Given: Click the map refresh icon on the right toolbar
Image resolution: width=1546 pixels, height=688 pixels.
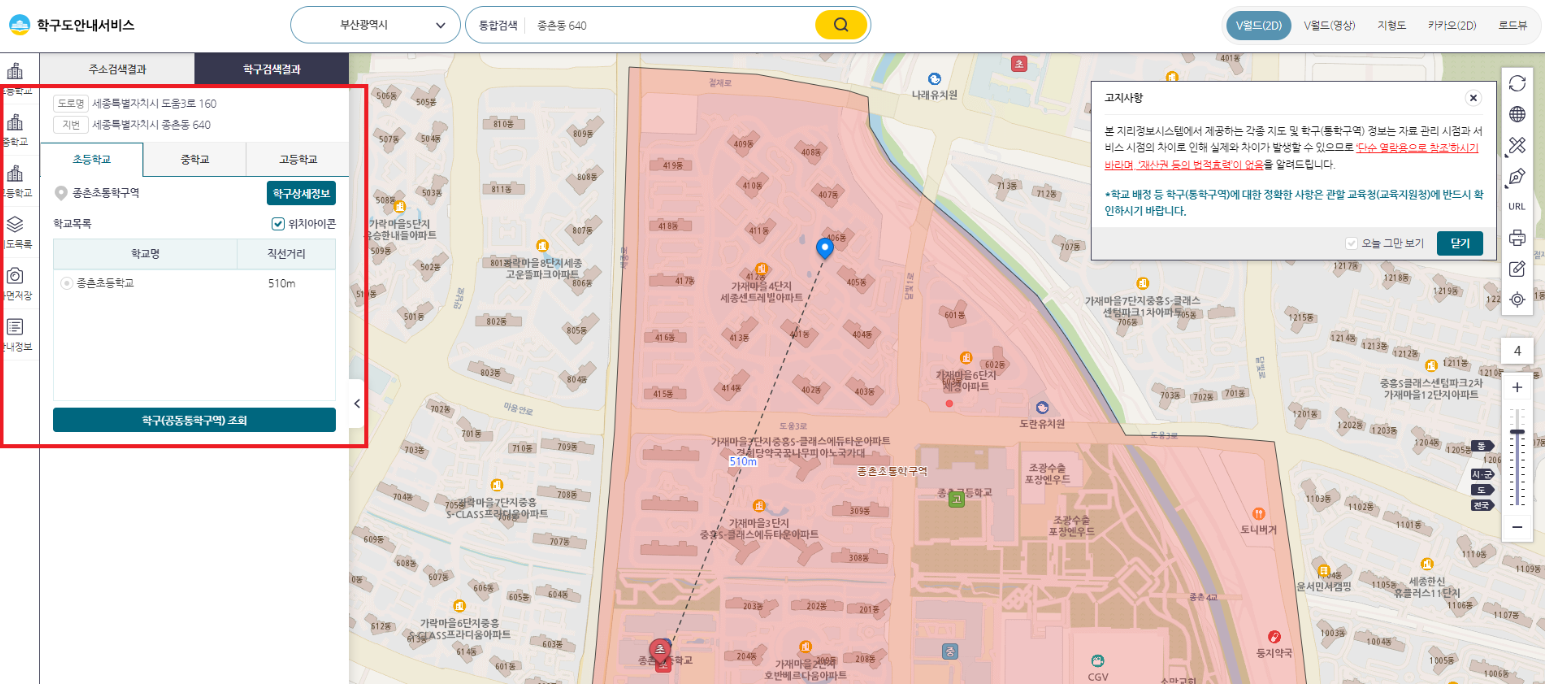Looking at the screenshot, I should pos(1517,84).
